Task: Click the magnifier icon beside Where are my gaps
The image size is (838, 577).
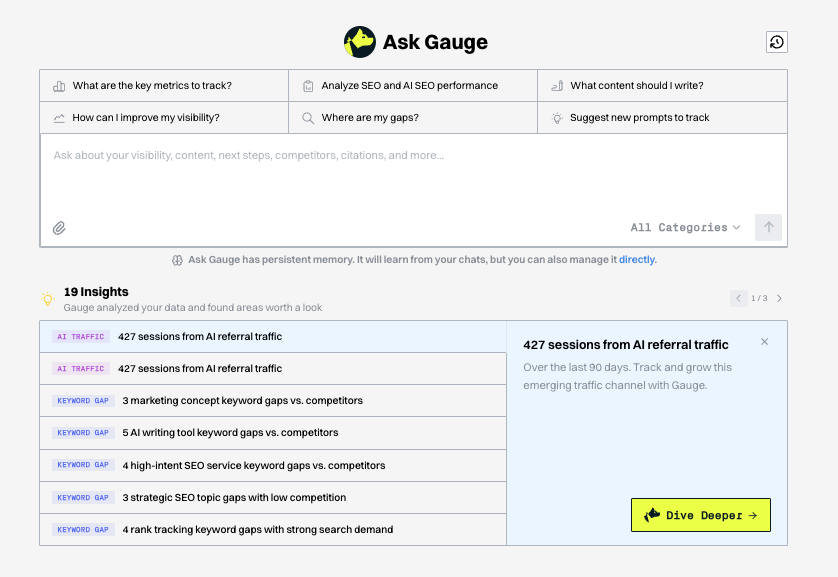Action: pos(308,118)
